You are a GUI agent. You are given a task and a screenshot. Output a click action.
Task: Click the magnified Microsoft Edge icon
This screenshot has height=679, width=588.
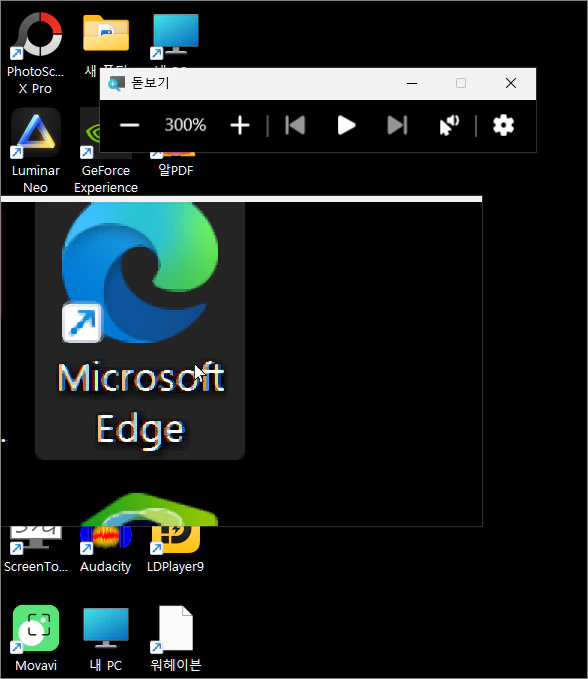[139, 273]
